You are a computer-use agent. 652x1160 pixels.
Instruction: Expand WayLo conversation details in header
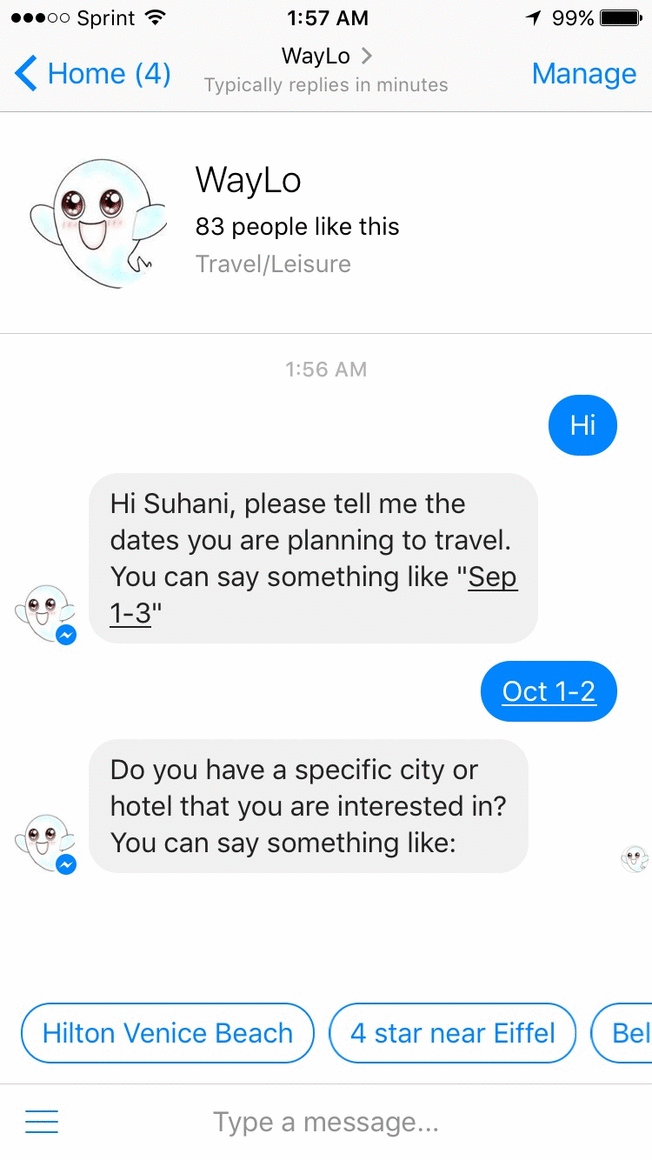tap(326, 55)
